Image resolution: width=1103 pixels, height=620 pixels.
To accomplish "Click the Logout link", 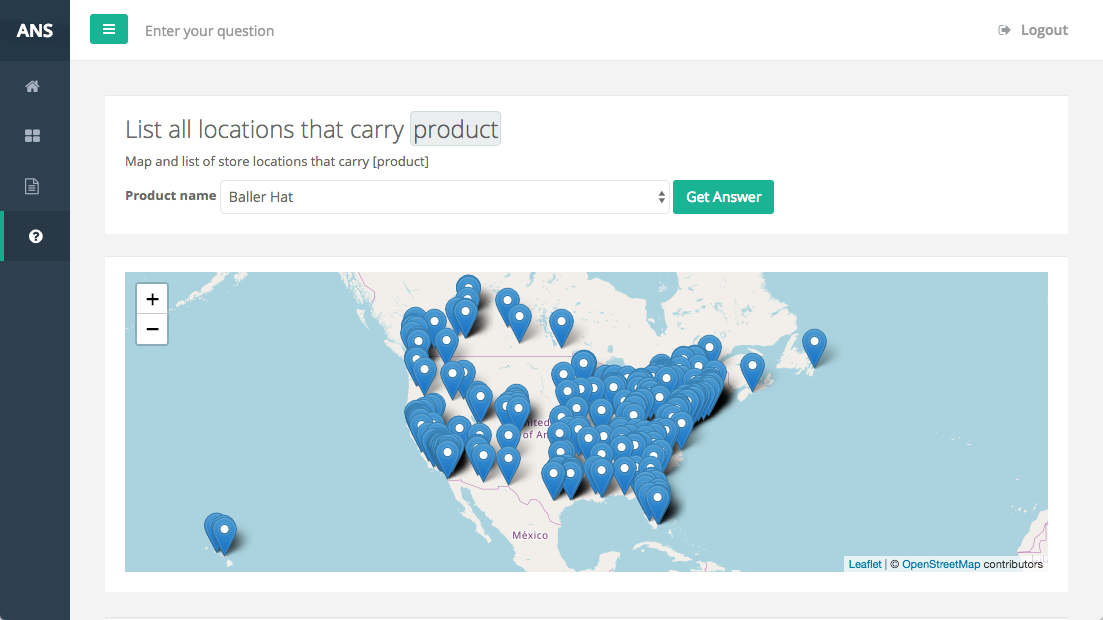I will click(x=1043, y=30).
